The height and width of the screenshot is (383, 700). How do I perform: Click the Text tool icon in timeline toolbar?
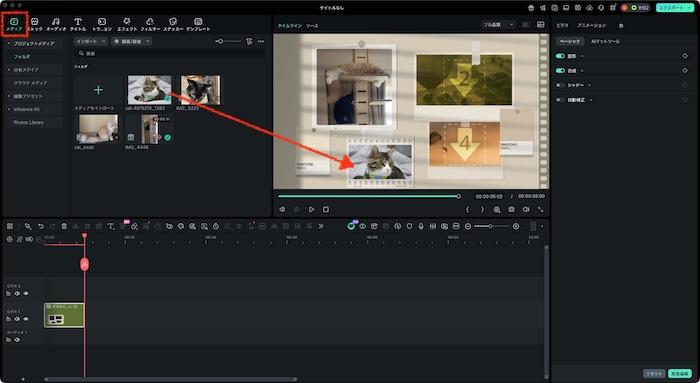pyautogui.click(x=111, y=227)
